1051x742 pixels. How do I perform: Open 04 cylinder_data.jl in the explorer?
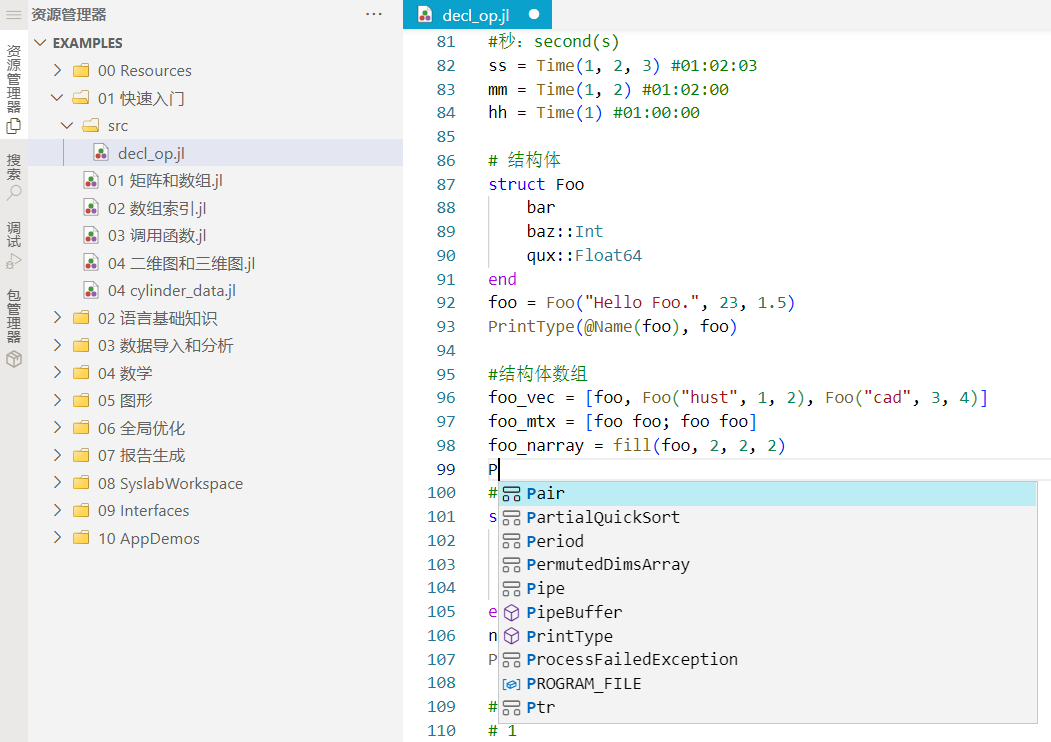pos(171,291)
